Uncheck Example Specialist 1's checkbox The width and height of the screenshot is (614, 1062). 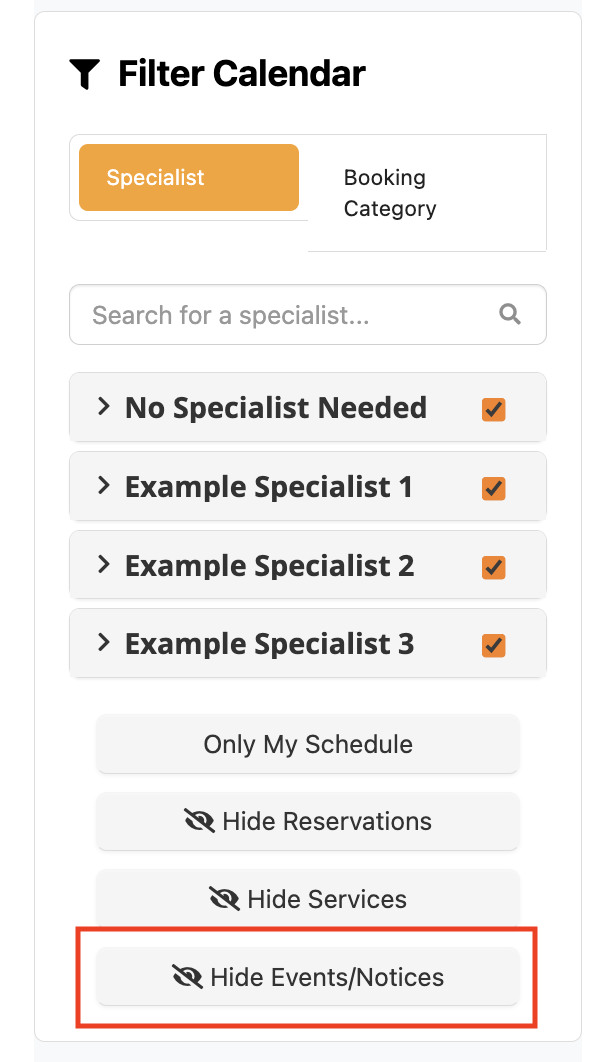493,488
